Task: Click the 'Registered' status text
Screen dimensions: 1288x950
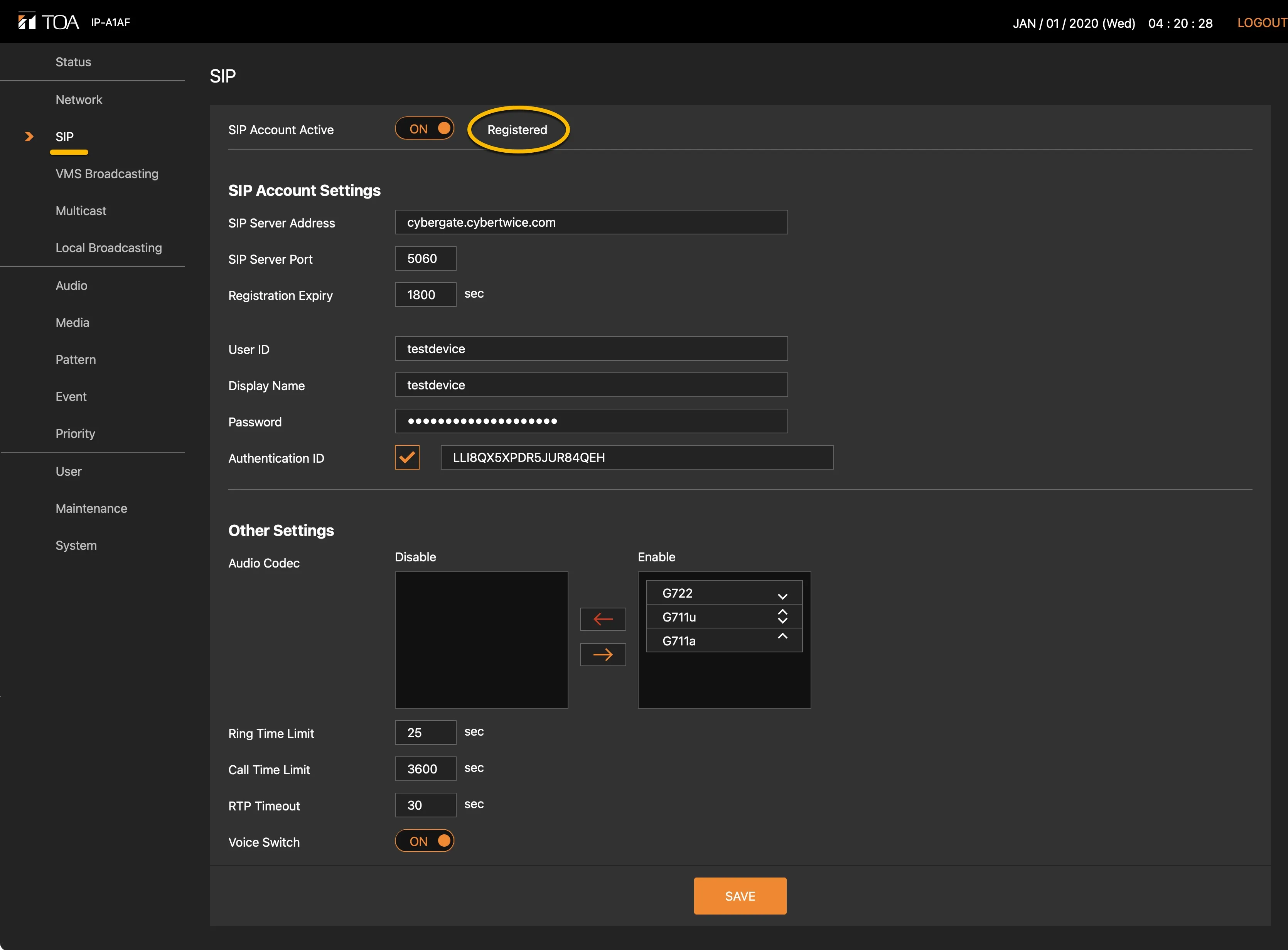Action: 517,130
